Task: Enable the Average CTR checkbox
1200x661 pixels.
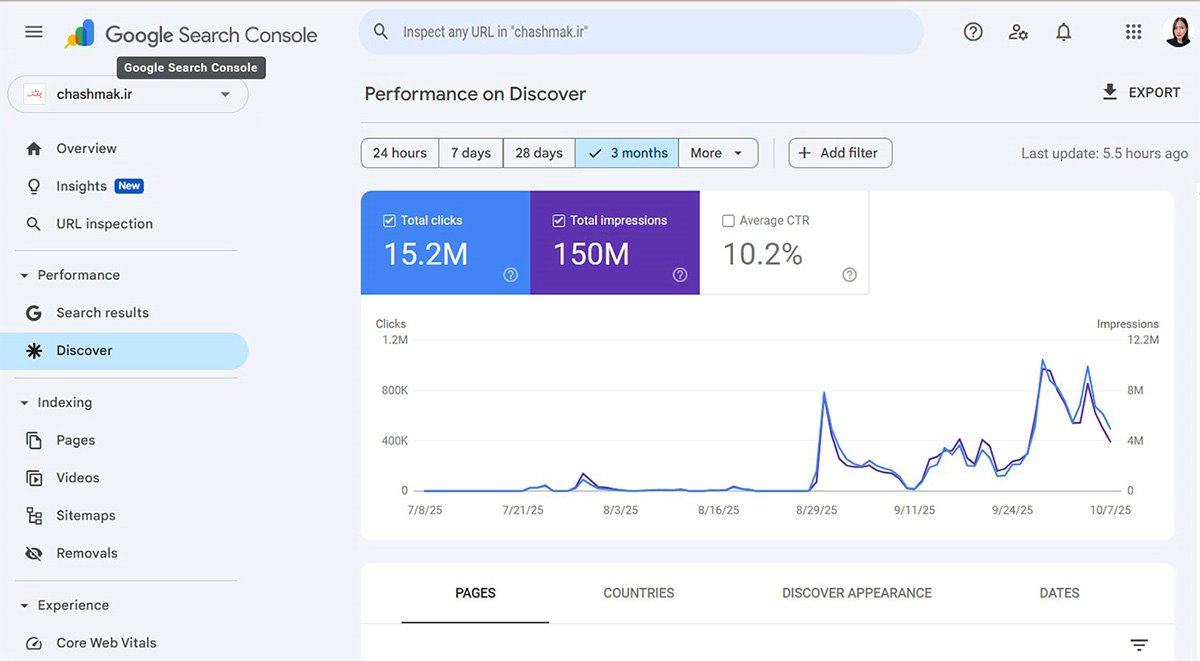Action: [728, 221]
